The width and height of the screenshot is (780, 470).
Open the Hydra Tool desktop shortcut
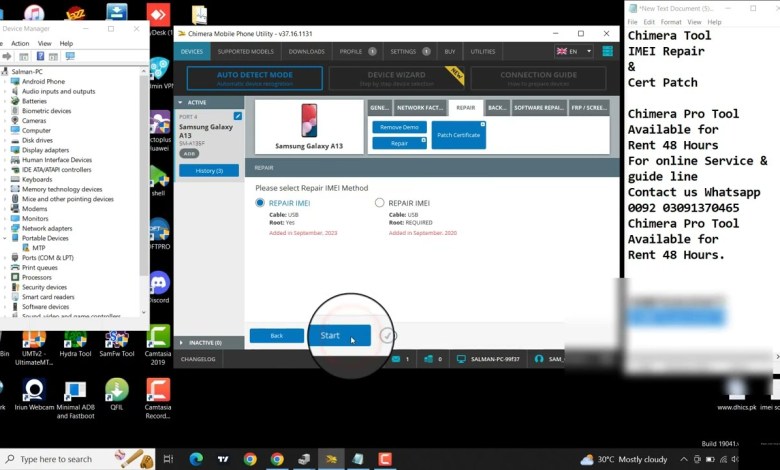76,341
